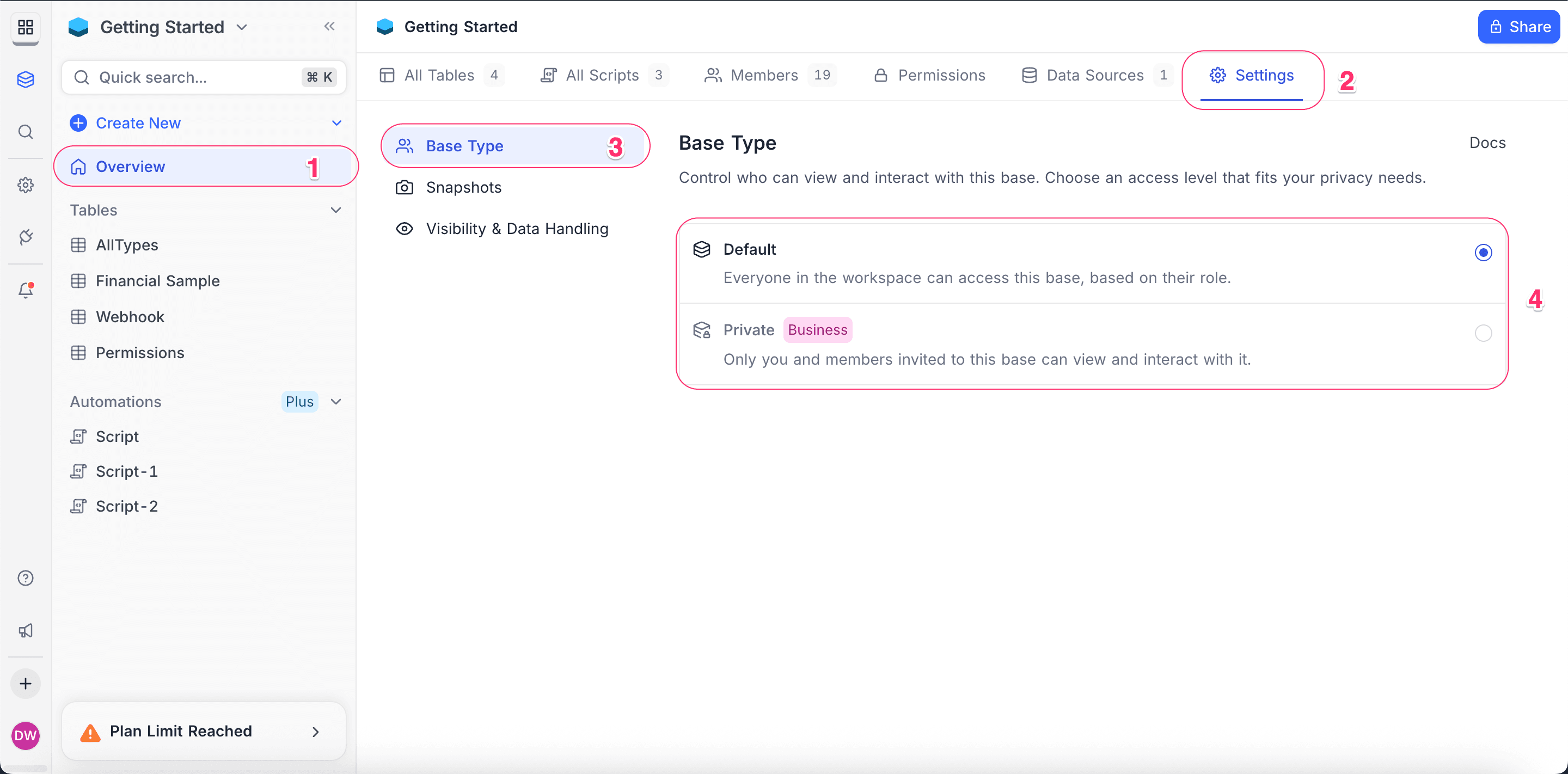Click the plus icon in left rail
Viewport: 1568px width, 774px height.
click(26, 683)
